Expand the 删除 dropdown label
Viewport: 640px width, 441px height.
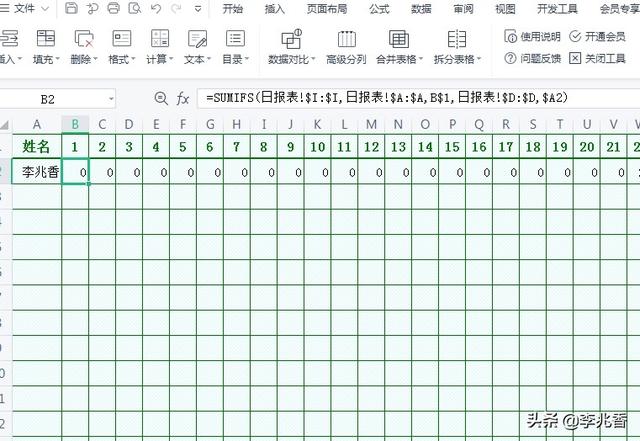pos(84,60)
